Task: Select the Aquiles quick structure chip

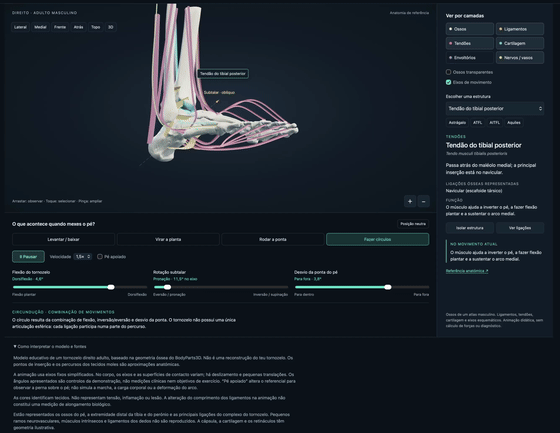Action: [x=514, y=123]
